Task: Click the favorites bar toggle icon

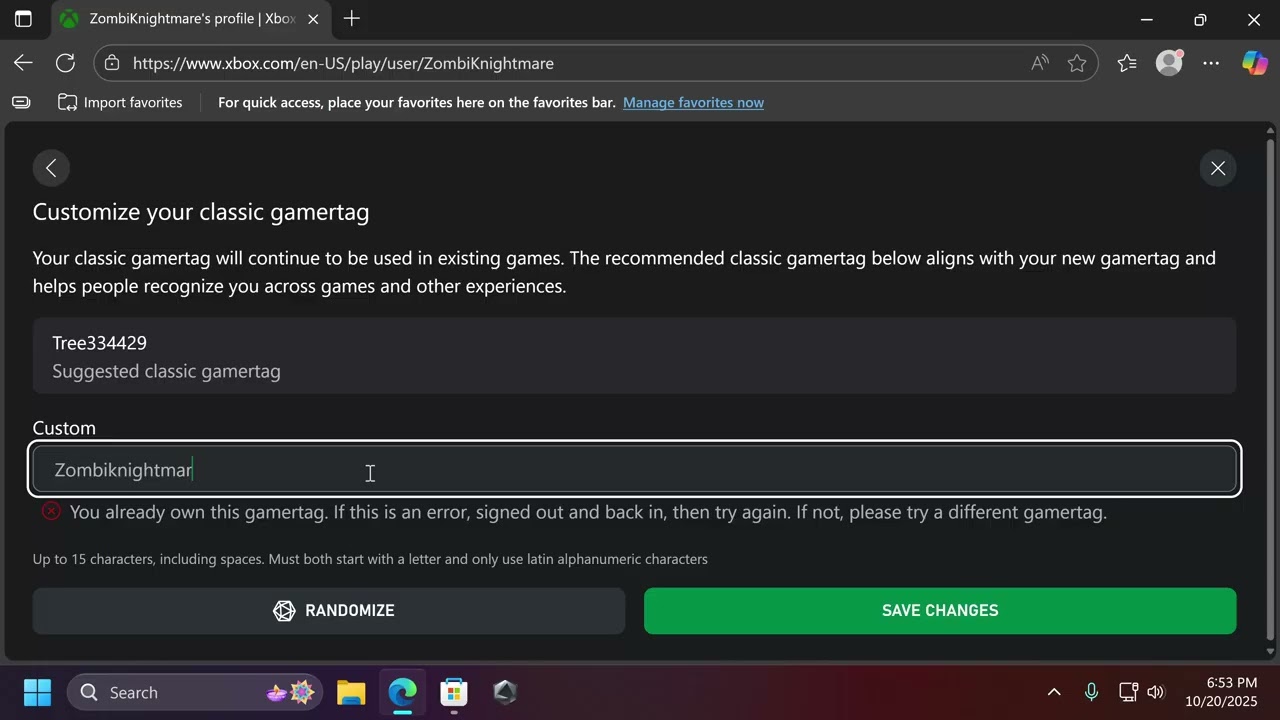Action: pos(21,102)
